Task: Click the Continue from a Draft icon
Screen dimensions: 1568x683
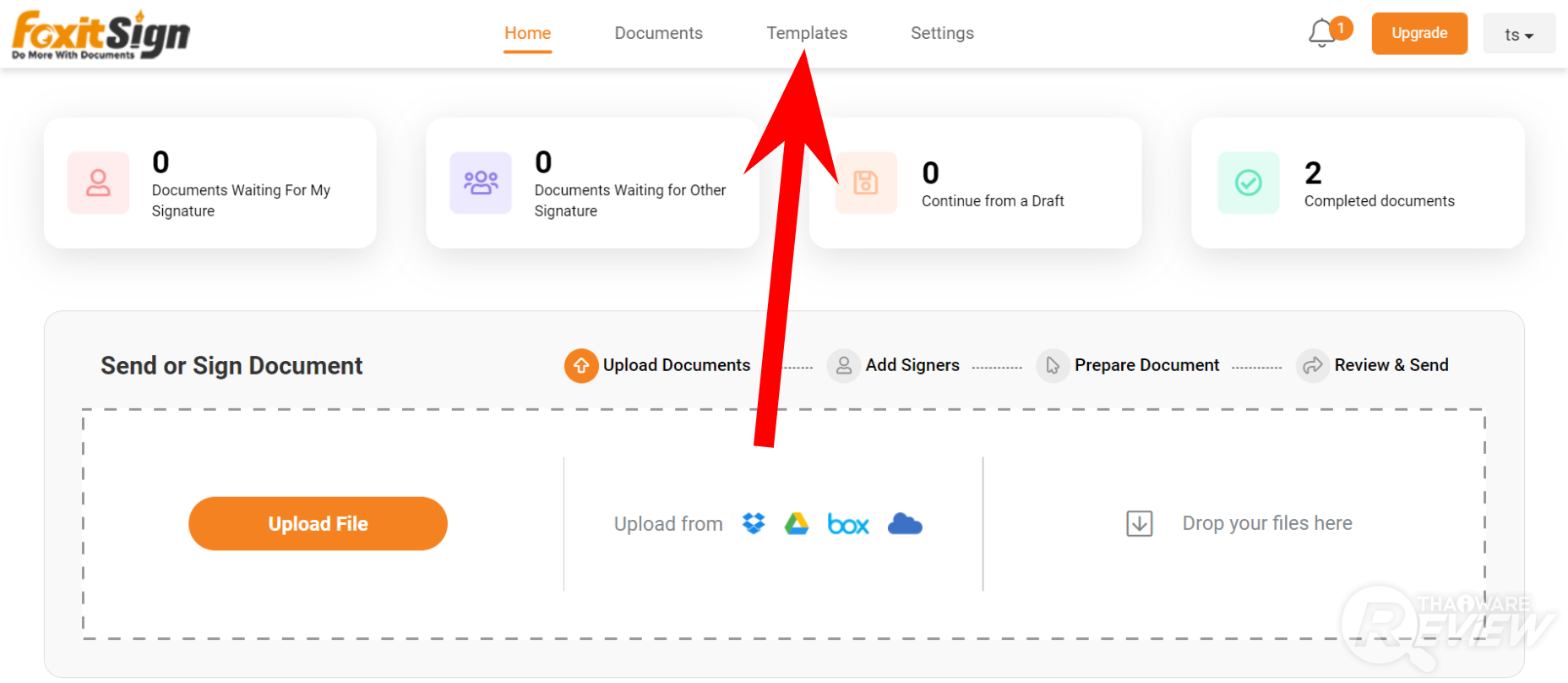Action: coord(866,183)
